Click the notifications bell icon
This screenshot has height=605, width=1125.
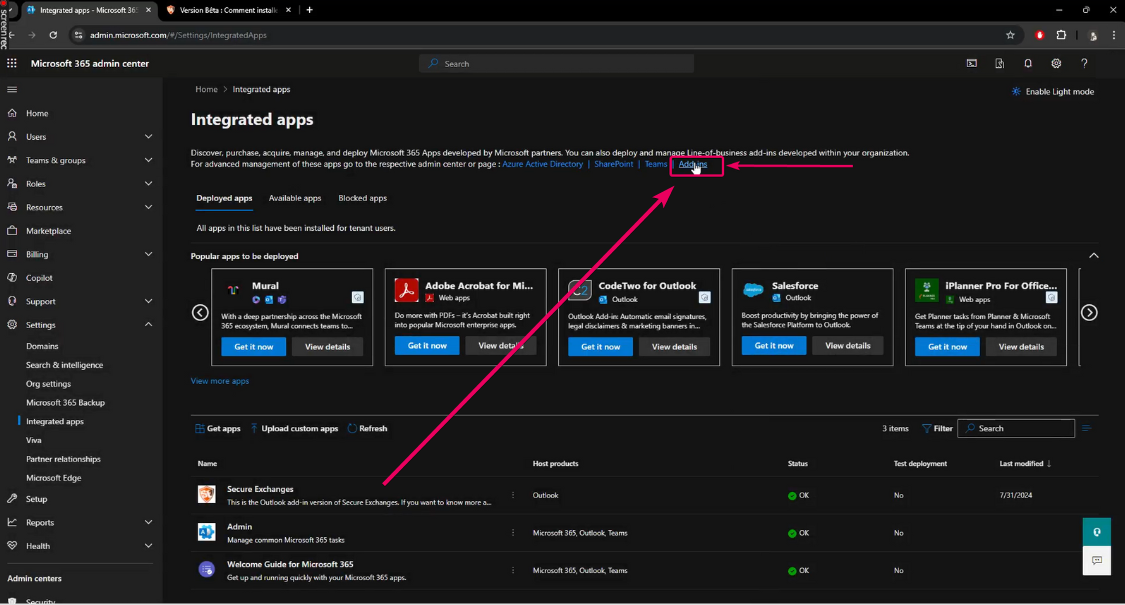point(1028,63)
